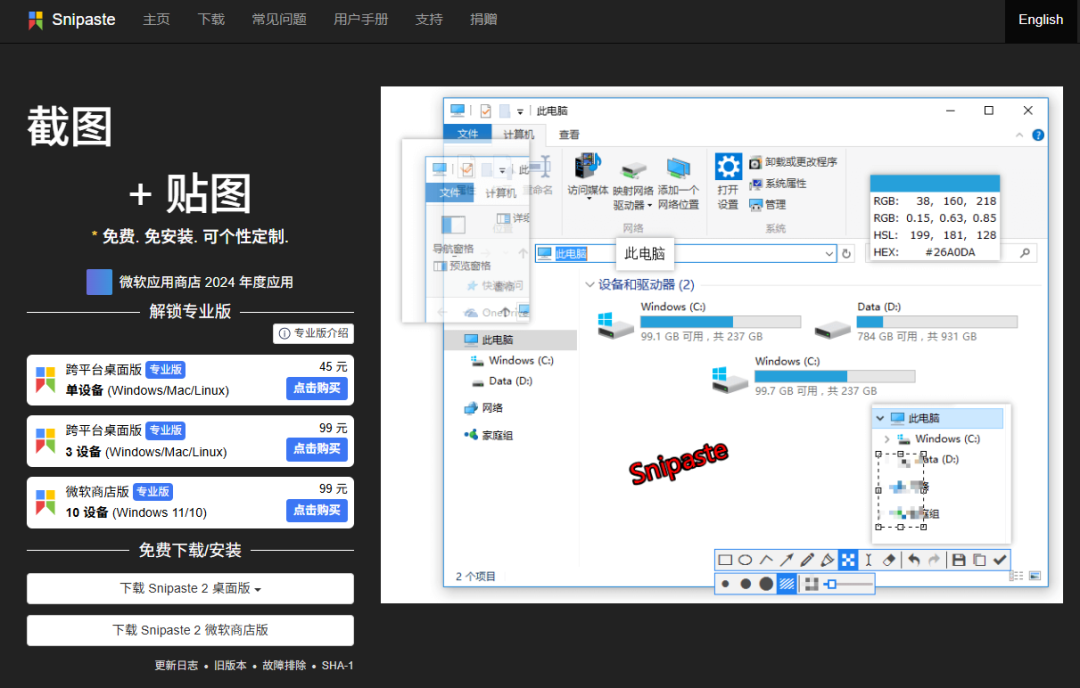Screen dimensions: 1080x688
Task: Click the refresh button beside address bar
Action: tap(847, 253)
